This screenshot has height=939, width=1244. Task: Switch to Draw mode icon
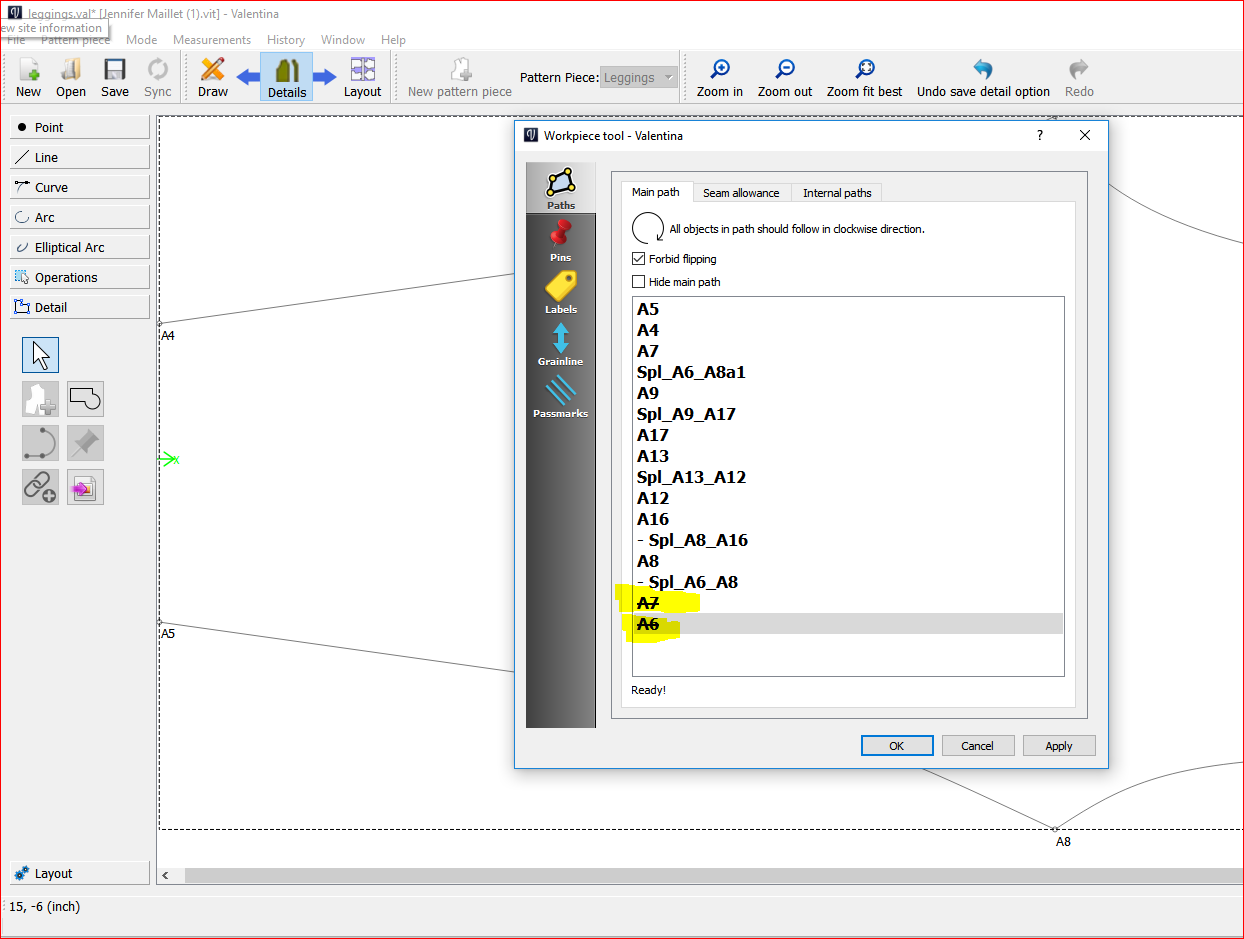[212, 70]
